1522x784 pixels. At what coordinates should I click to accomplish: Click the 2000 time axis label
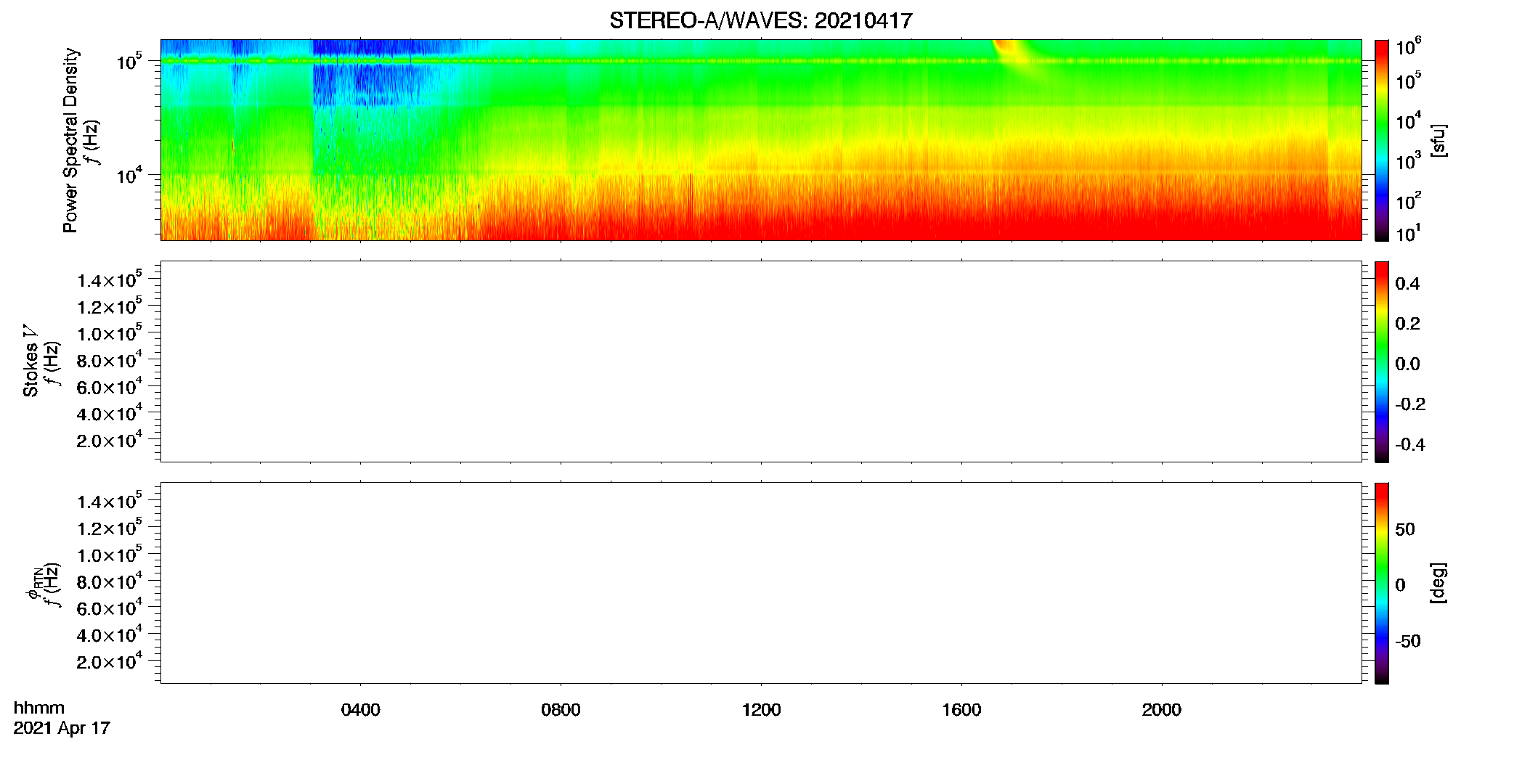(1162, 710)
